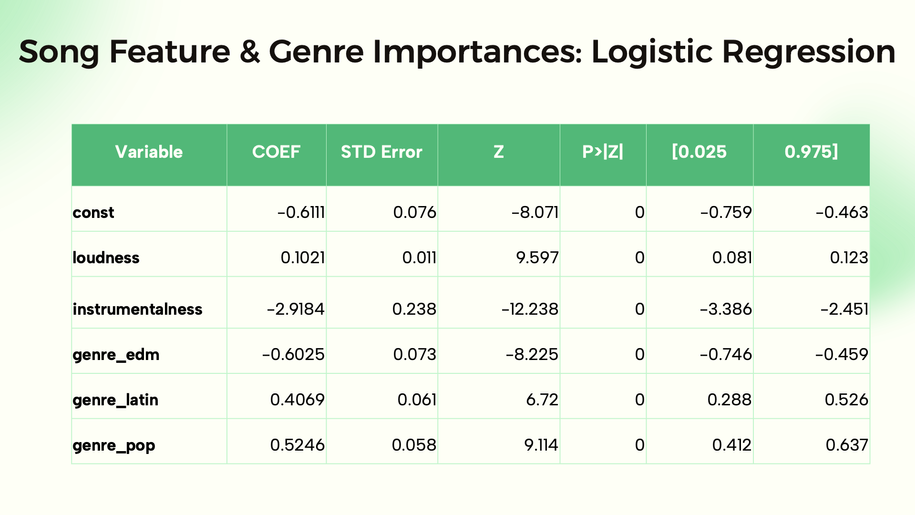Screen dimensions: 915x515
Task: Click the slide title about Logistic Regression
Action: coord(457,52)
